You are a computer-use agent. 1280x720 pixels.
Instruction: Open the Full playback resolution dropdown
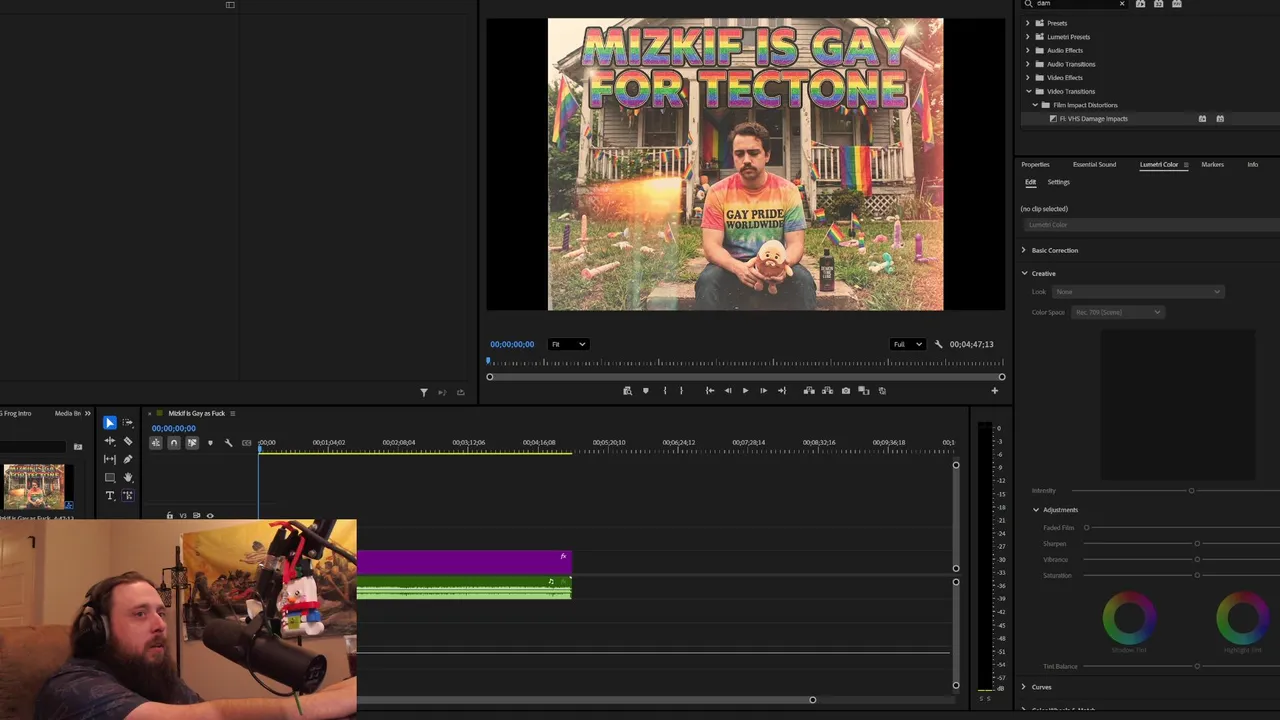pos(907,344)
